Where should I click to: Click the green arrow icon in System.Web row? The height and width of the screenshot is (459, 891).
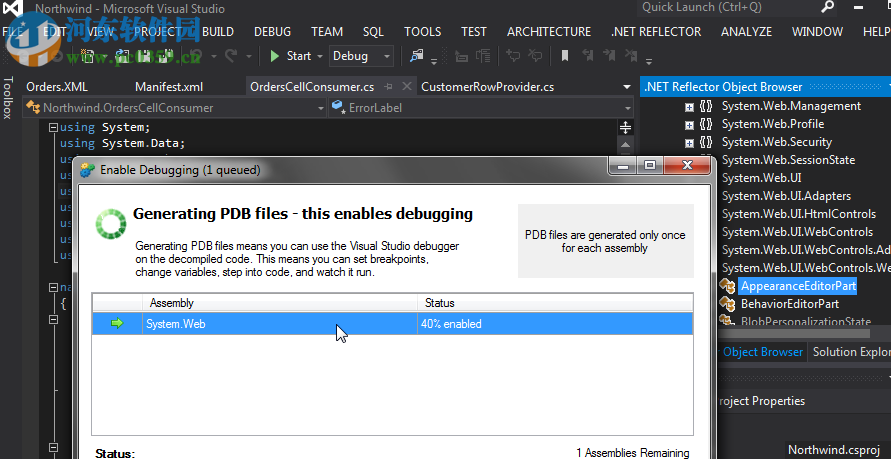(117, 323)
